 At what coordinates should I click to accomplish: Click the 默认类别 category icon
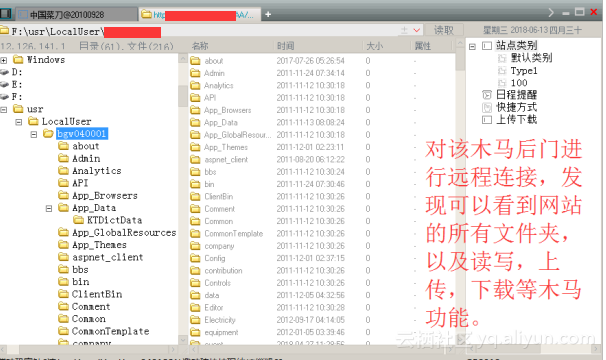click(502, 58)
